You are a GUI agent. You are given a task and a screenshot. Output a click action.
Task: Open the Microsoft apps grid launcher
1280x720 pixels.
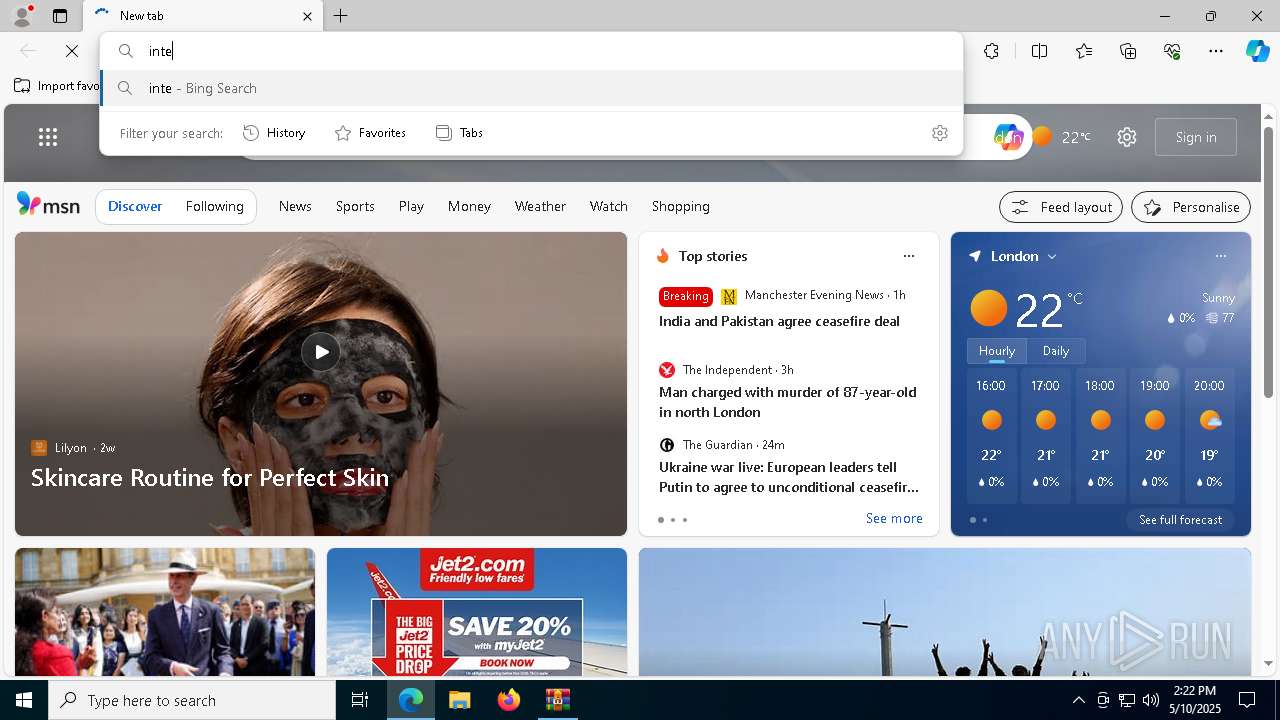48,137
